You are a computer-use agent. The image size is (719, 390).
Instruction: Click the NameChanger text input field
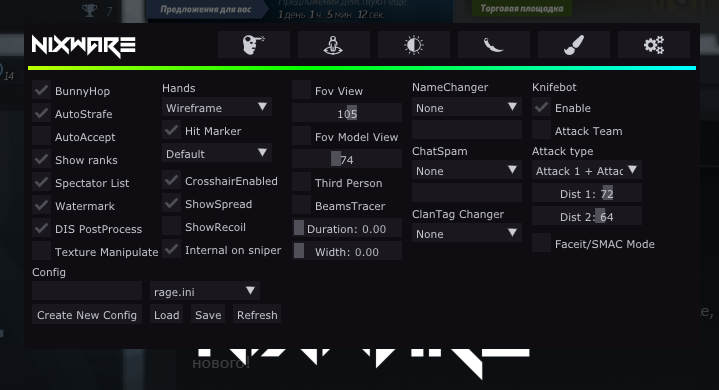[x=467, y=130]
